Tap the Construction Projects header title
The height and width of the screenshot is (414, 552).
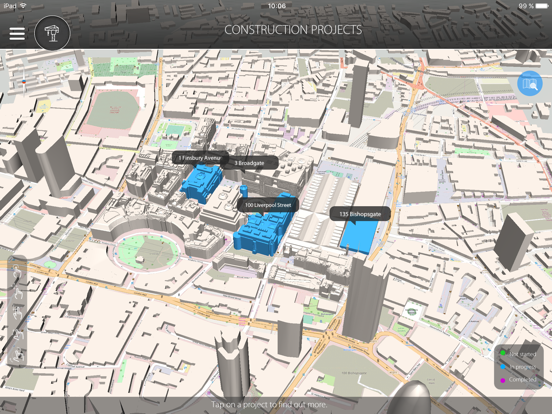pyautogui.click(x=293, y=30)
